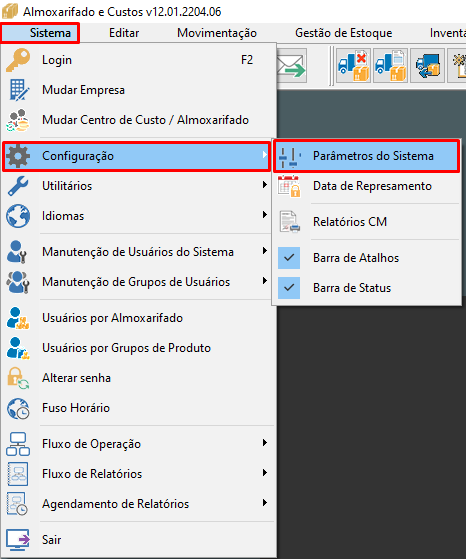Select Login menu entry
The height and width of the screenshot is (559, 466).
[x=138, y=60]
